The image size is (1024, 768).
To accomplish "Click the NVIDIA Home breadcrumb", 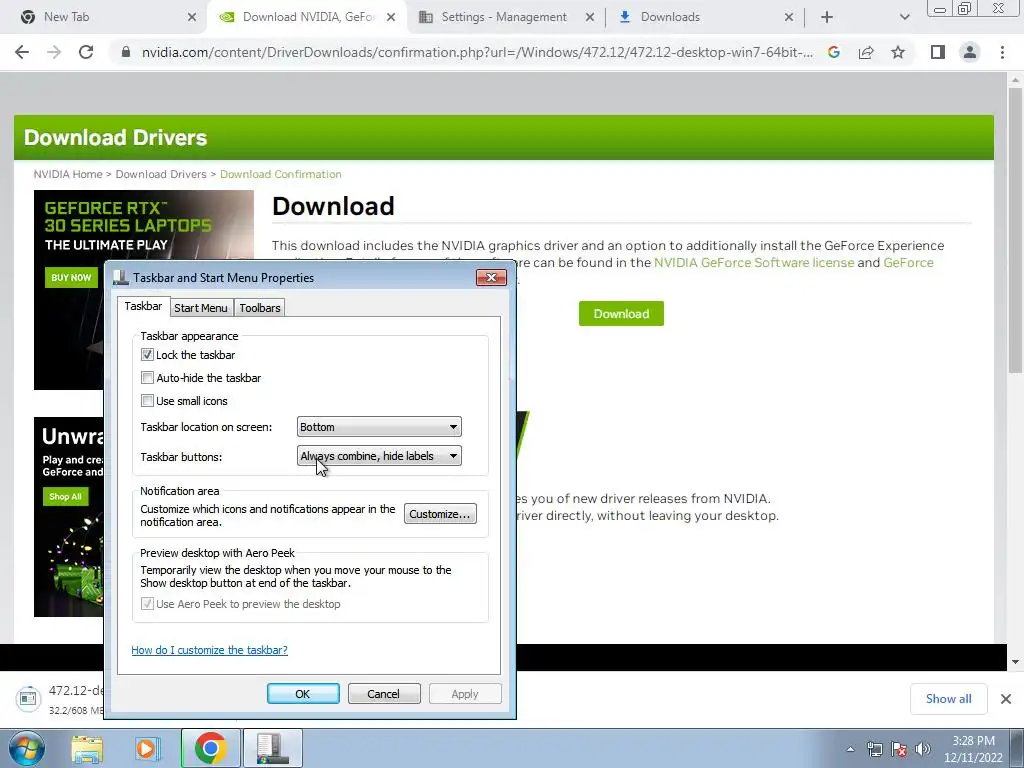I will [68, 174].
